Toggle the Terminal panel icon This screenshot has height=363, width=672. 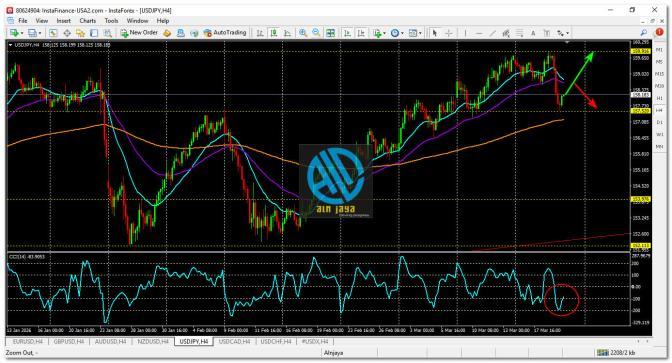tap(94, 33)
